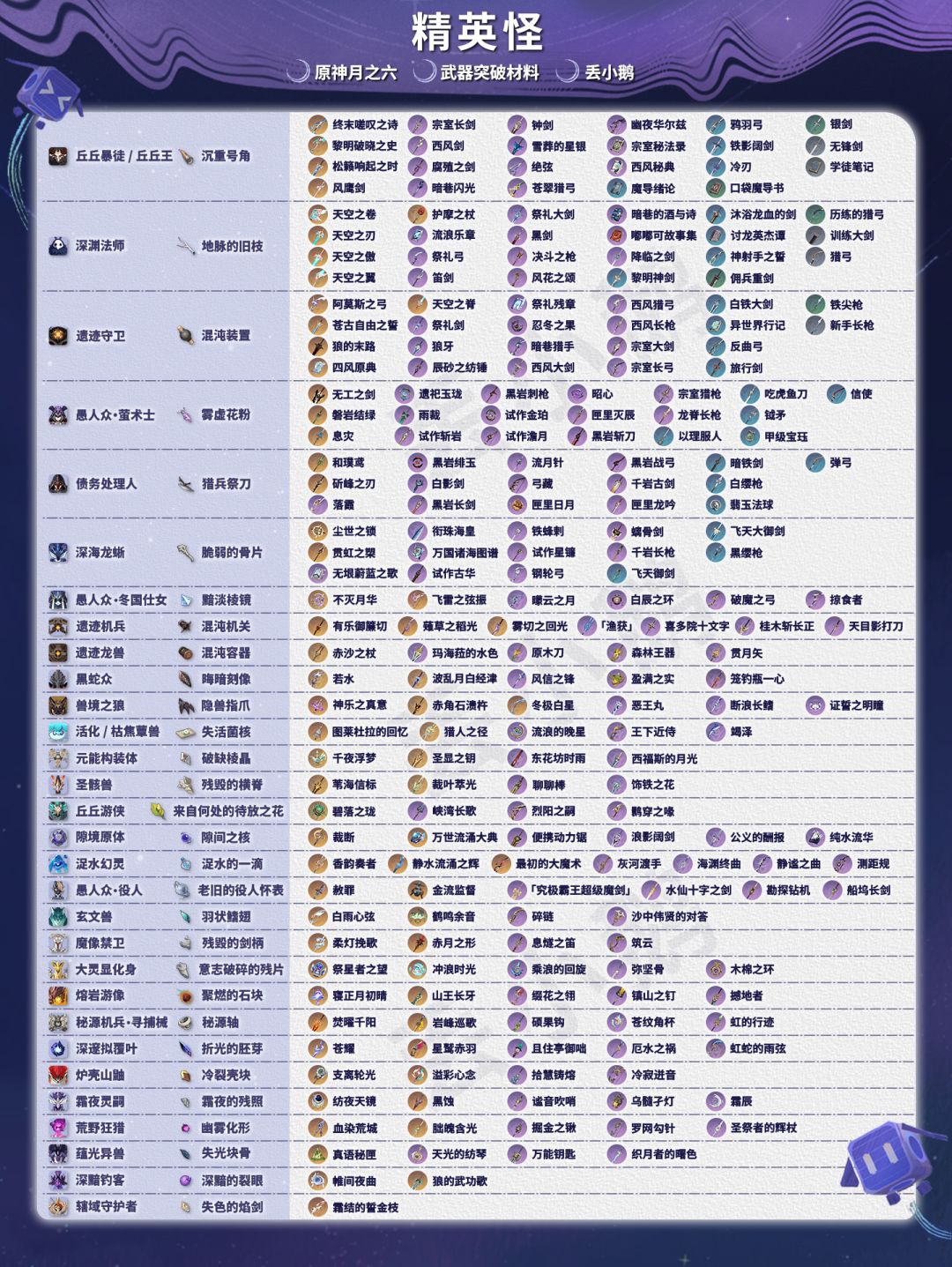Select the 柔灯挽歌 weapon icon
This screenshot has height=1267, width=952.
[318, 943]
